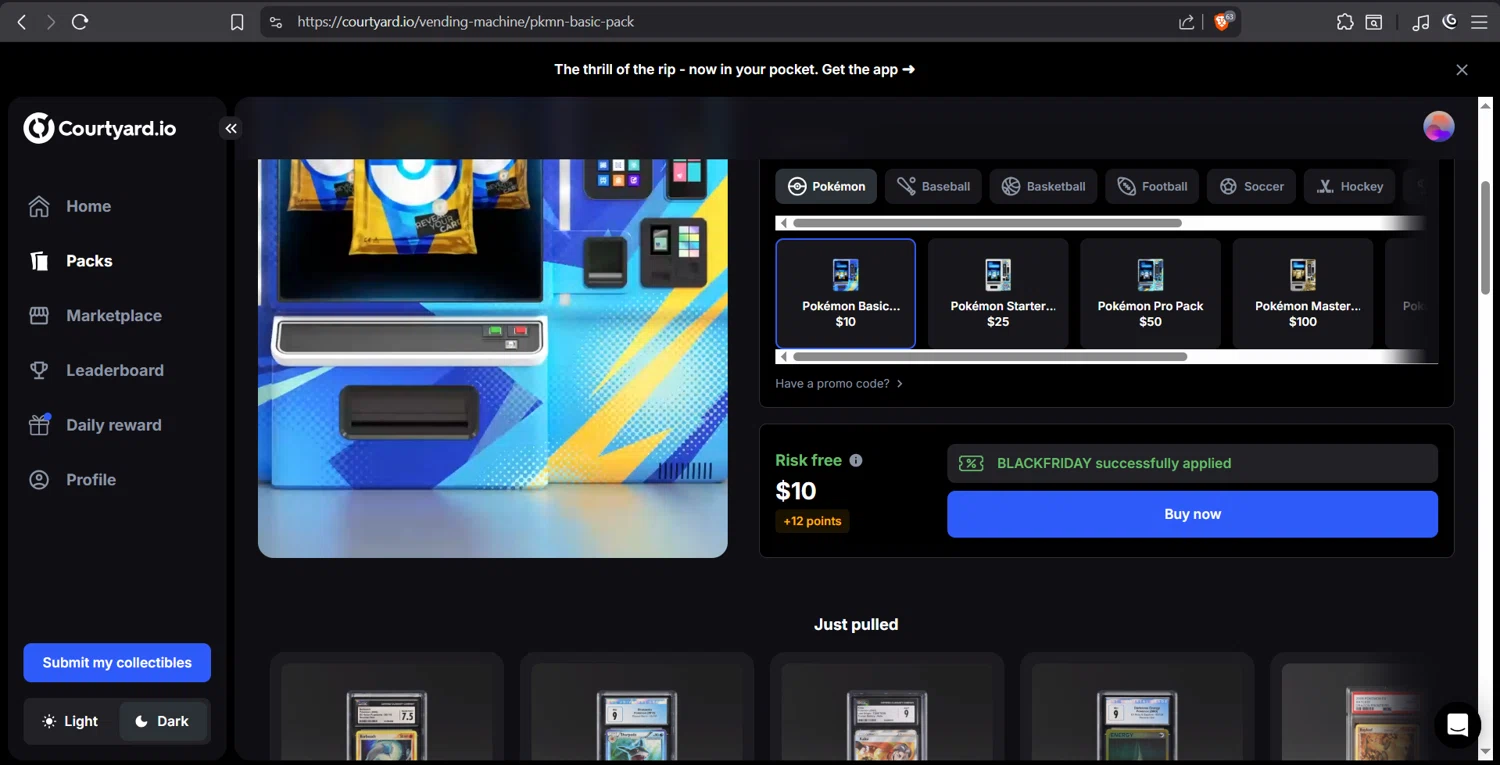1500x765 pixels.
Task: Click the +12 points badge
Action: coord(812,521)
